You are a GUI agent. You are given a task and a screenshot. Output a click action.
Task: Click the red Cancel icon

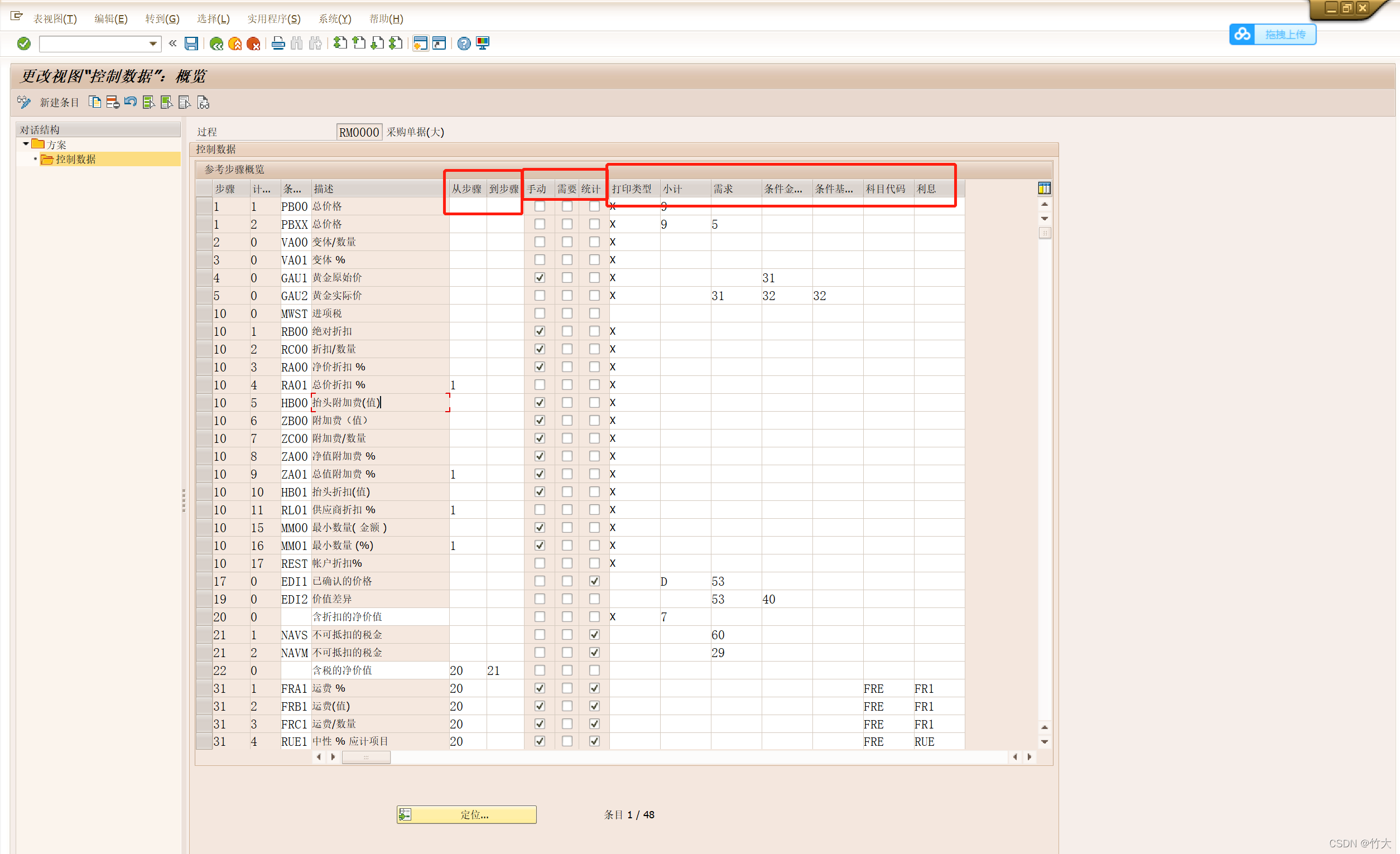(x=253, y=43)
